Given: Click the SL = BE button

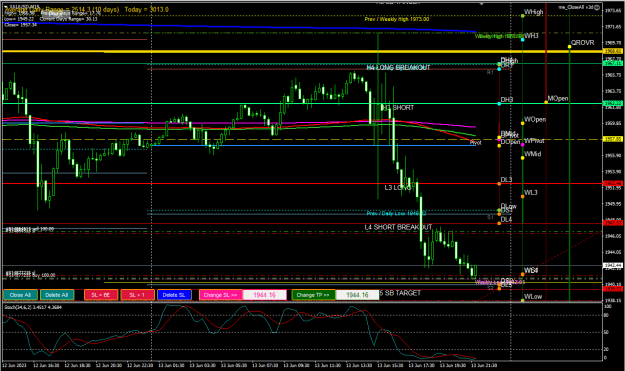Looking at the screenshot, I should pos(101,295).
